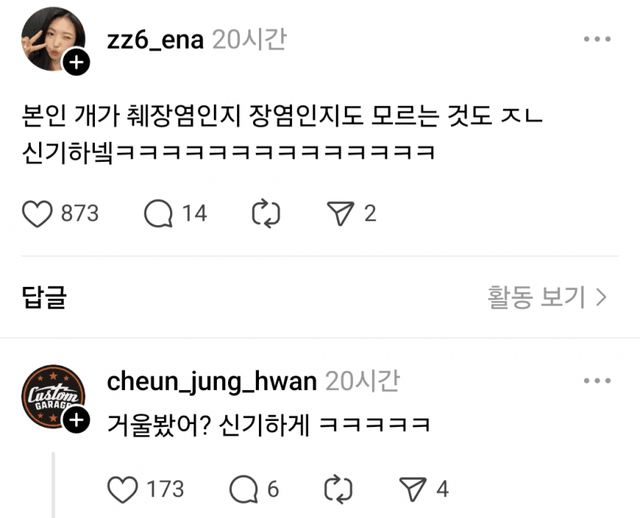This screenshot has height=518, width=640.
Task: Open comments on the zz6_ena post
Action: [x=158, y=213]
